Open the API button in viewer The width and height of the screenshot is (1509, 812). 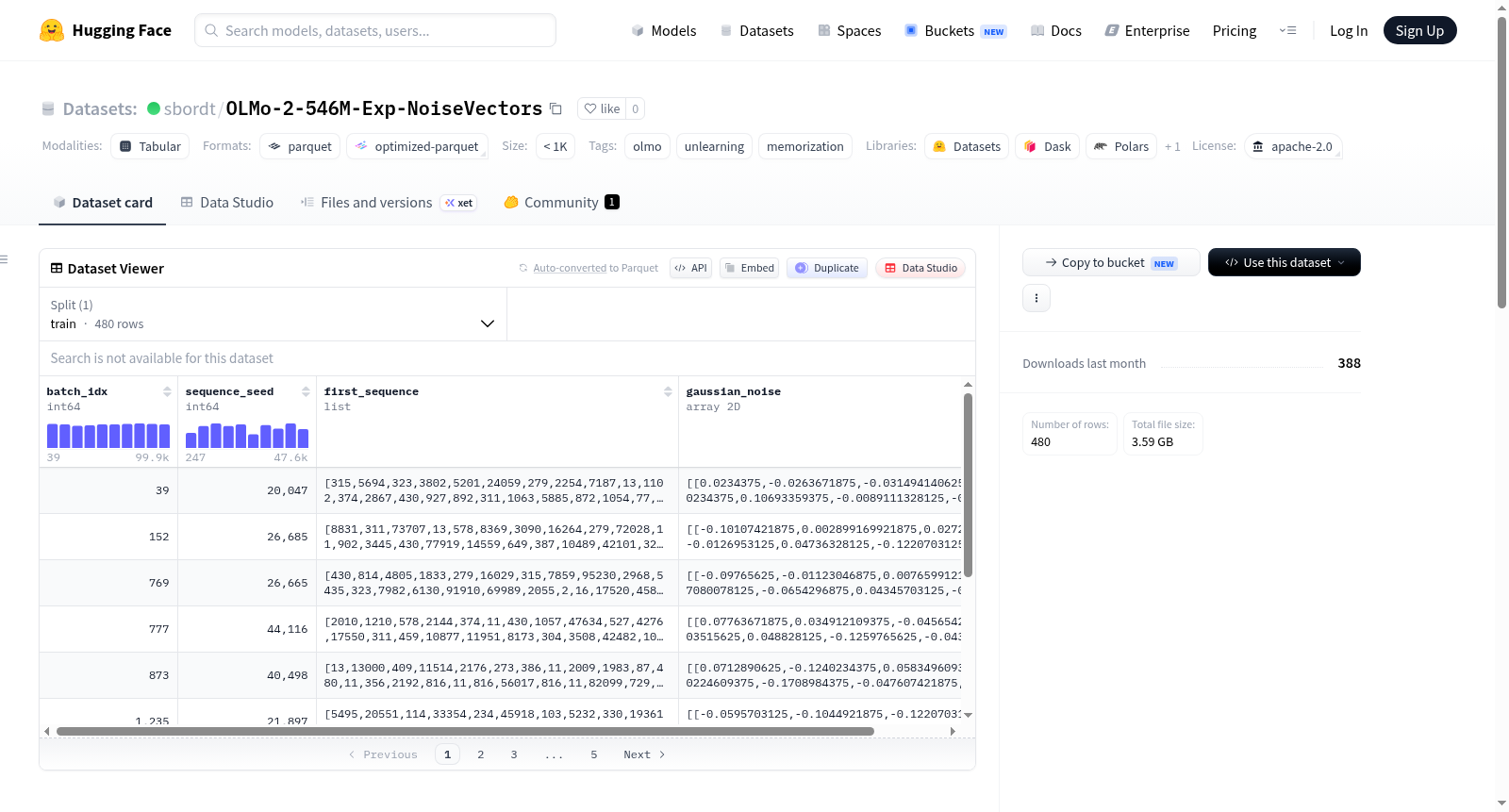690,268
